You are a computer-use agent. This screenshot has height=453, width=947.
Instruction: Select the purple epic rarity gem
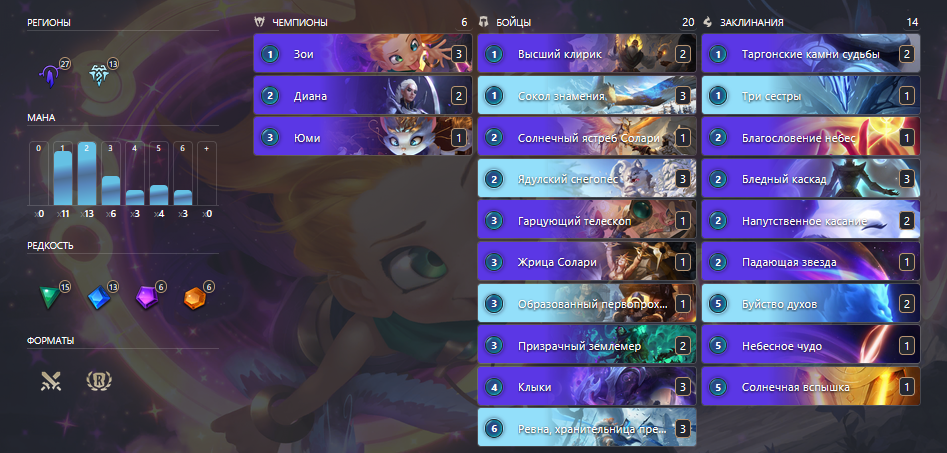click(x=147, y=298)
